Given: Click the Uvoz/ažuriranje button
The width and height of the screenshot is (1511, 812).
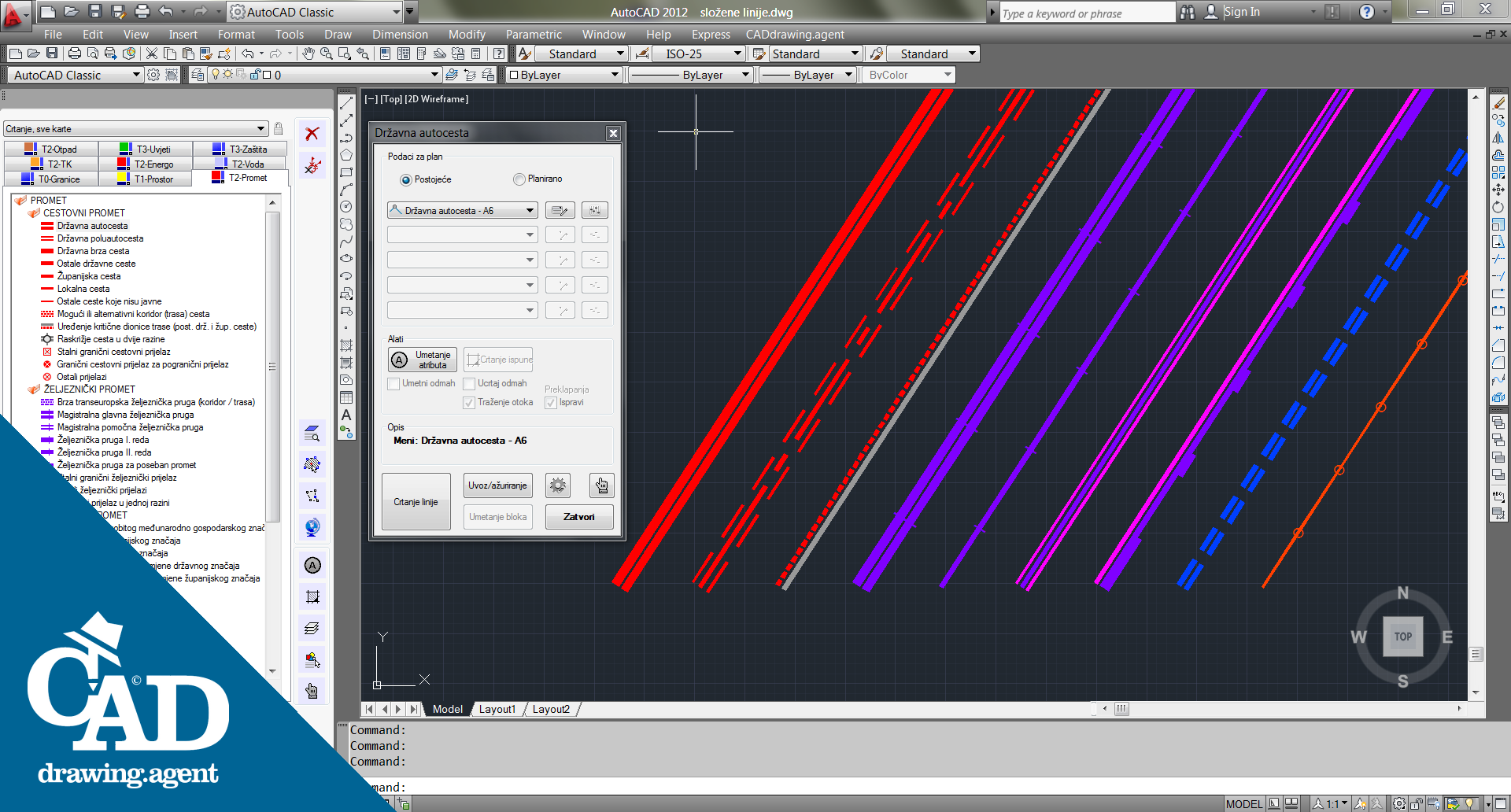Looking at the screenshot, I should point(497,485).
